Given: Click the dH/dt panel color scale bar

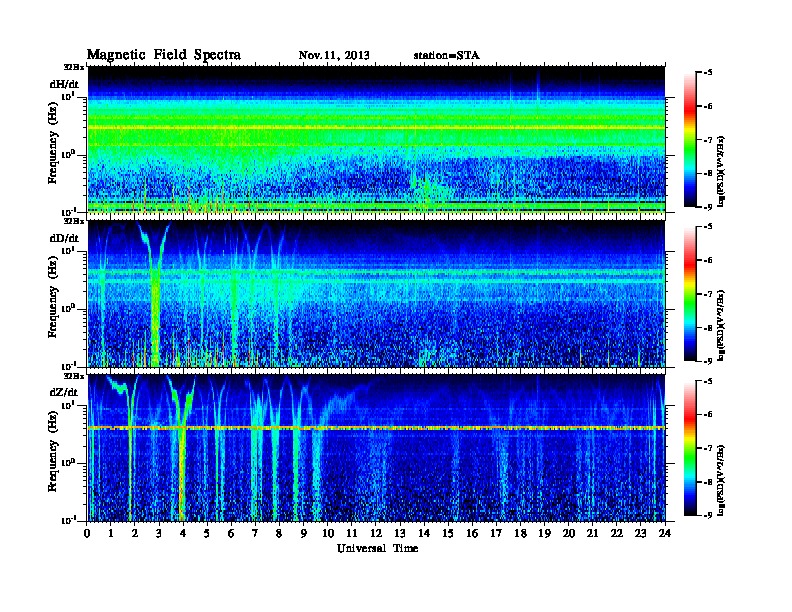Looking at the screenshot, I should tap(690, 140).
